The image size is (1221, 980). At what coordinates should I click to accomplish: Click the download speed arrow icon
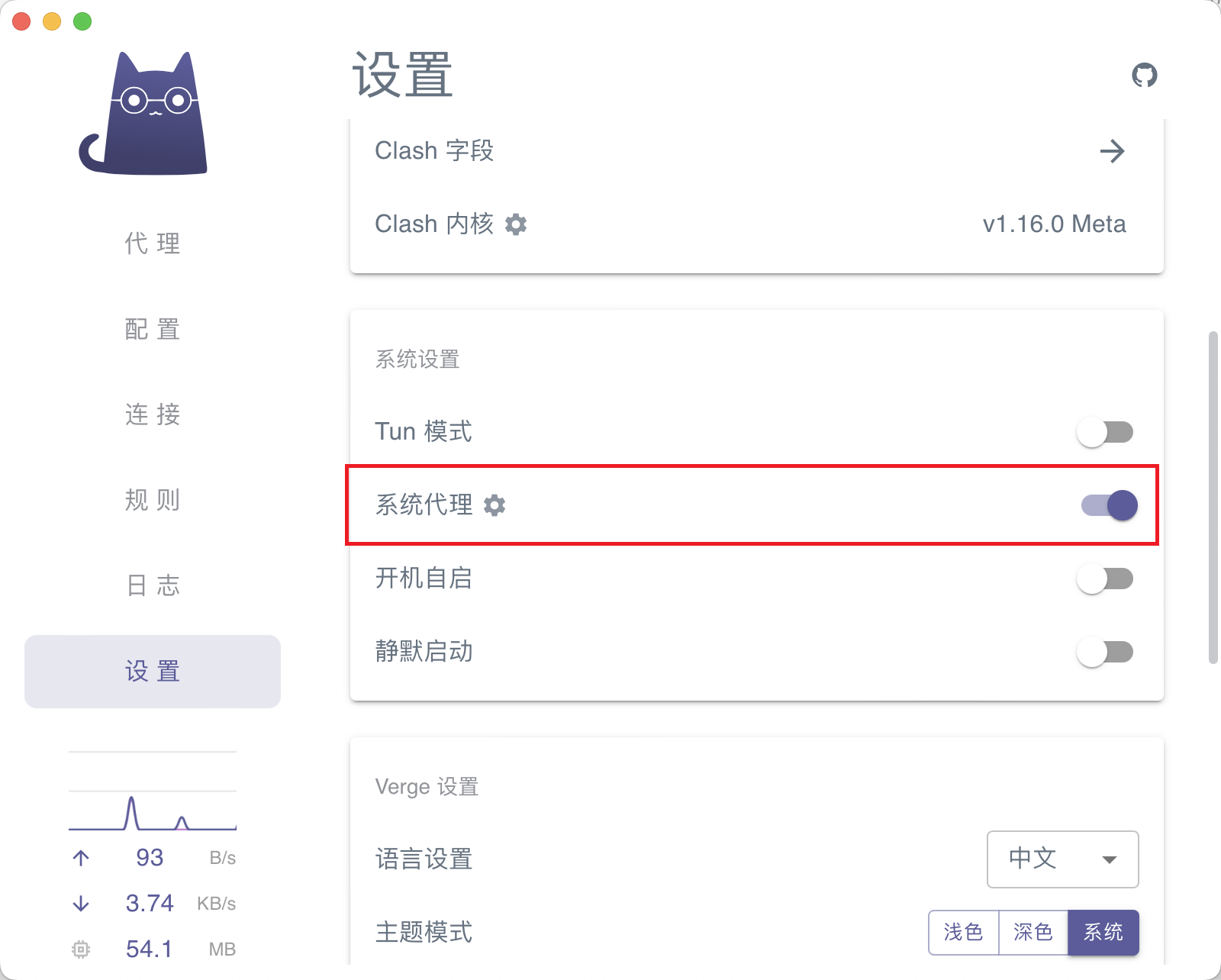(81, 904)
